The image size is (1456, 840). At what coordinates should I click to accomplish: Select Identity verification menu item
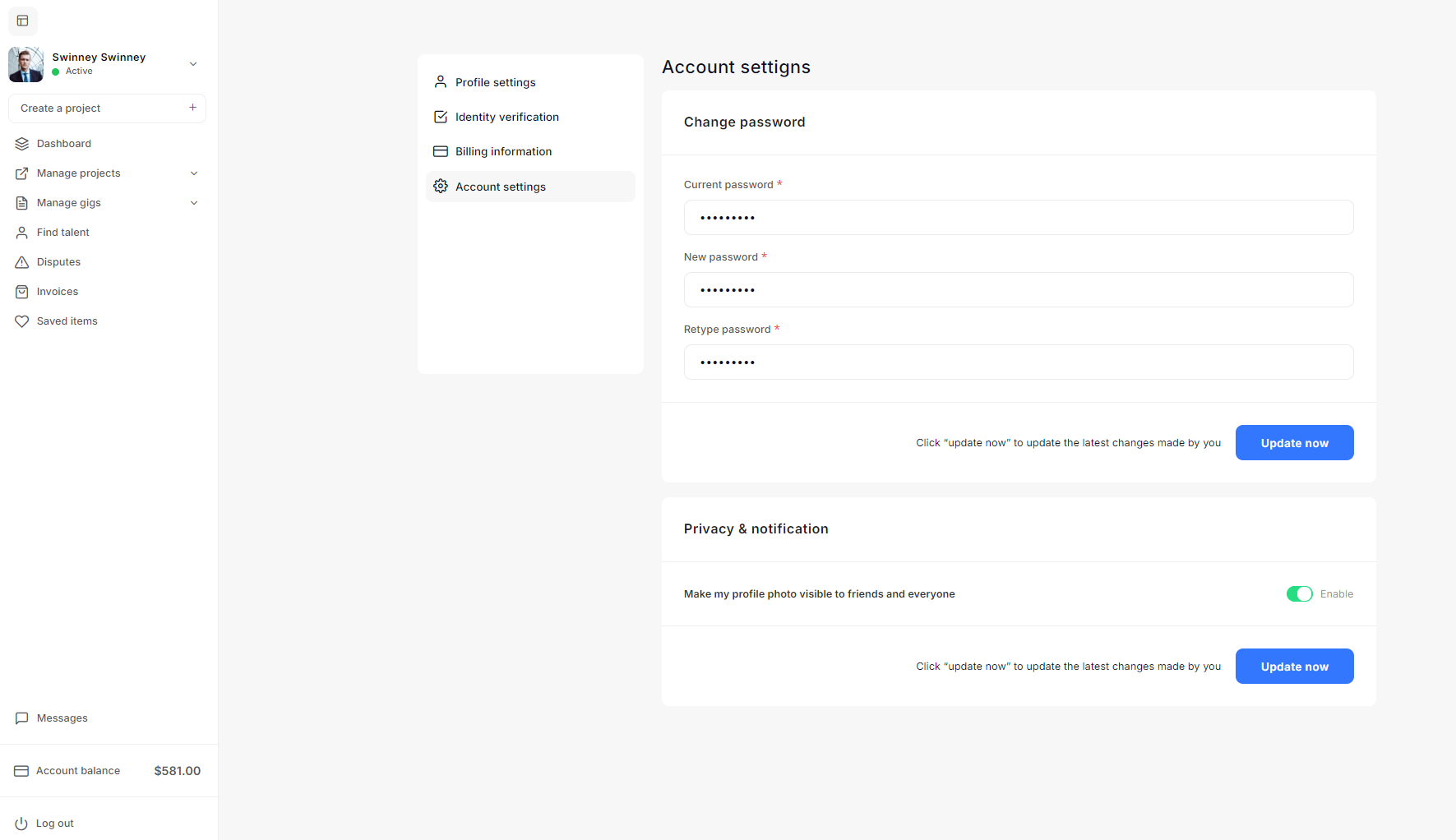[x=506, y=118]
